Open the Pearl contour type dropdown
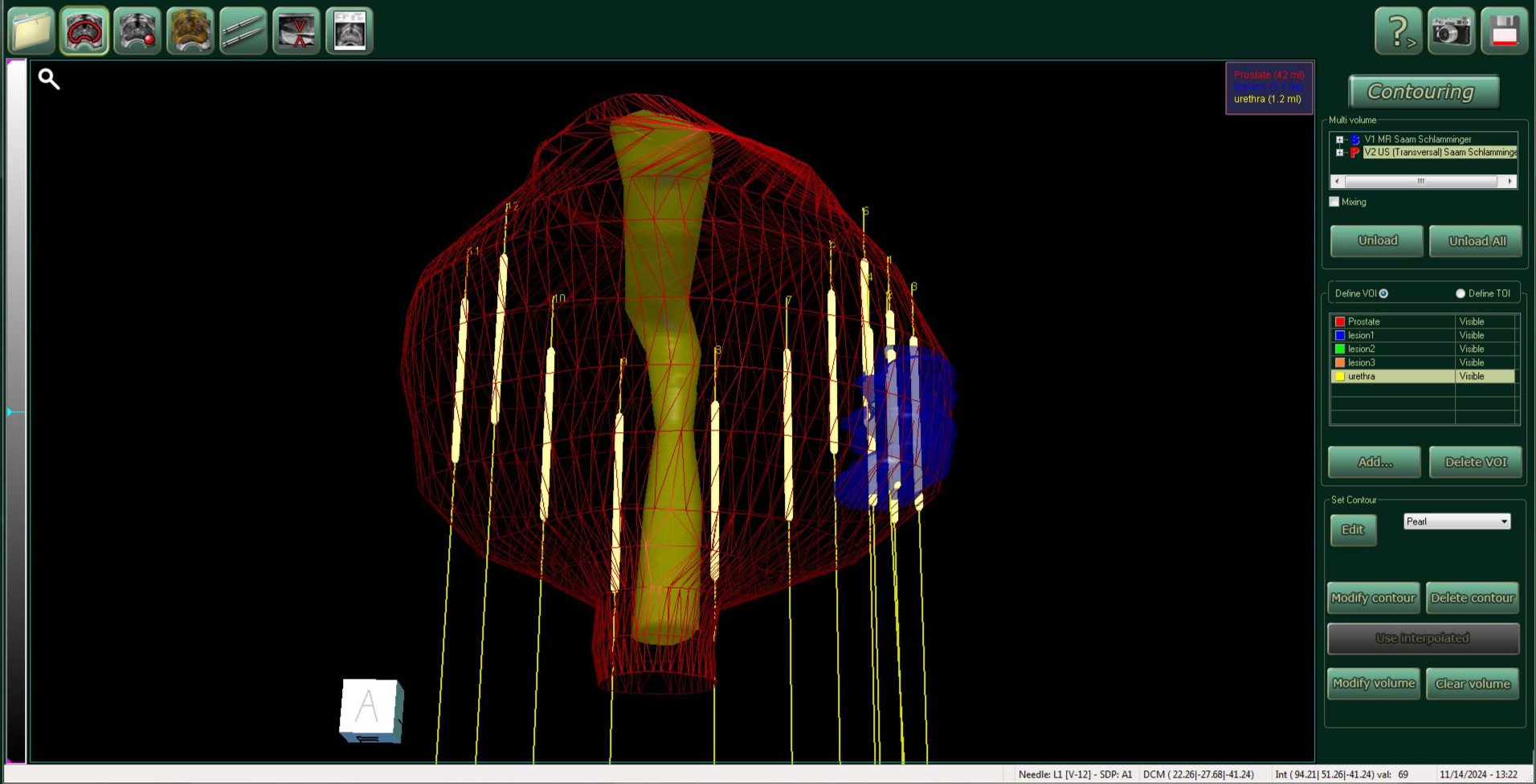1536x784 pixels. tap(1503, 521)
